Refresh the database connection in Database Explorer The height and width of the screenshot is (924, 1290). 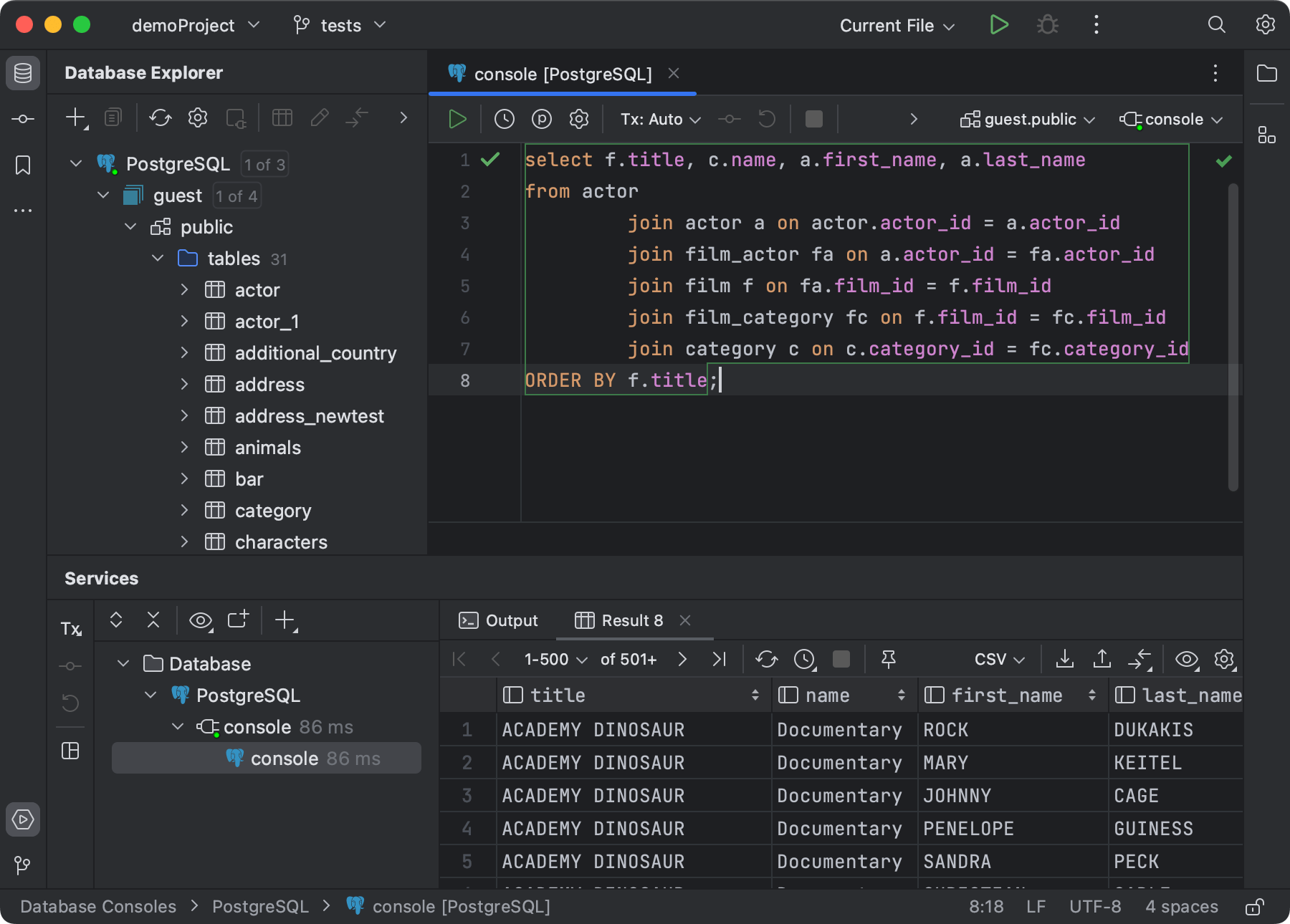(160, 117)
